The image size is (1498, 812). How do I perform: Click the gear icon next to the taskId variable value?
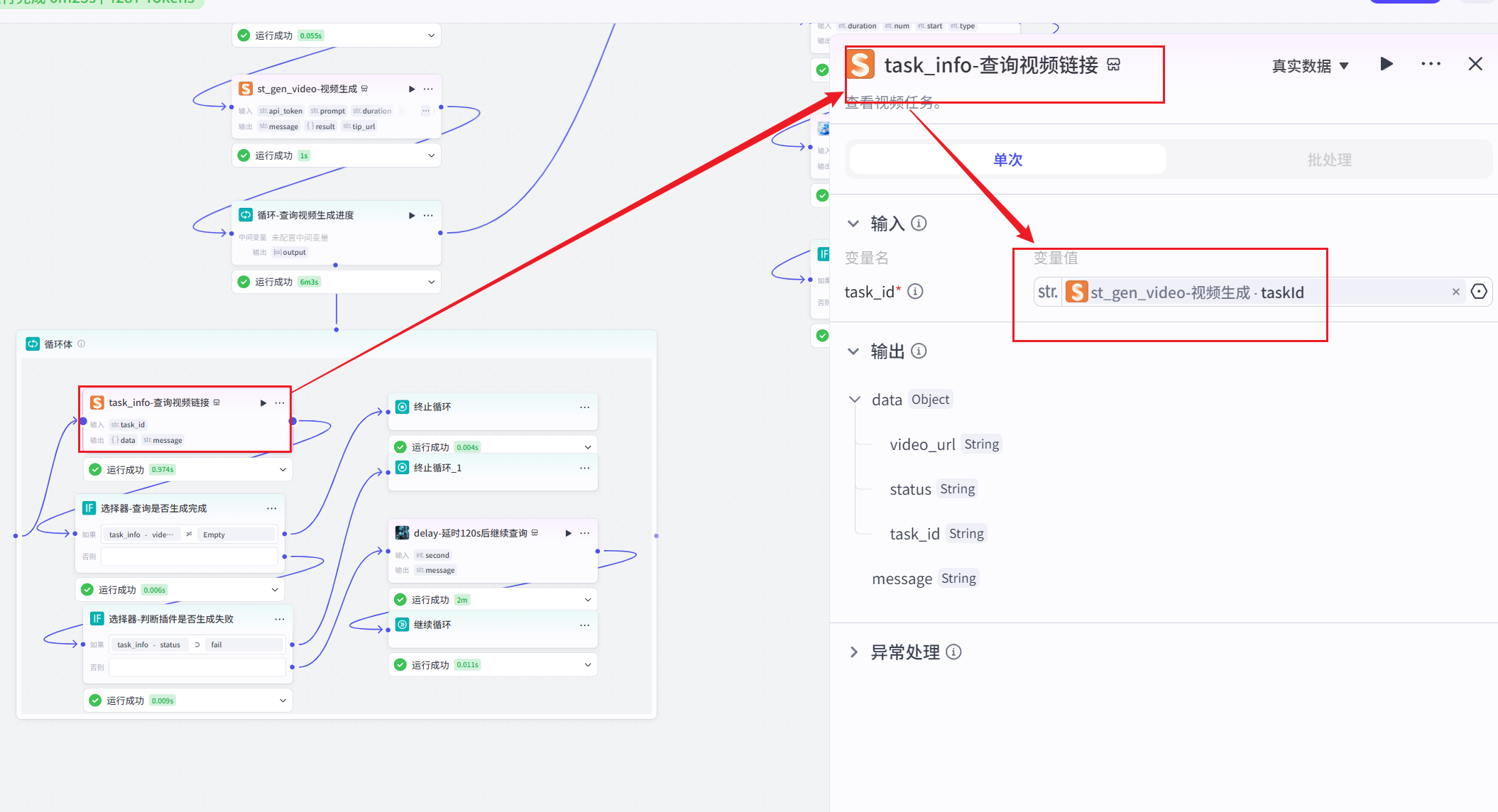(x=1480, y=291)
